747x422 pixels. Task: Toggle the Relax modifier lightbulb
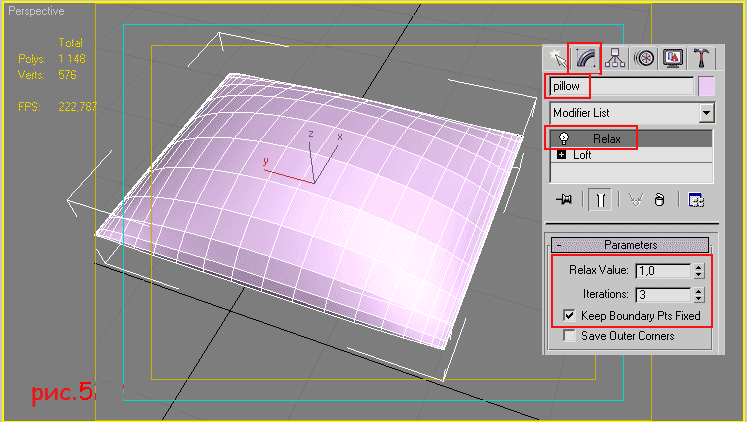click(564, 139)
